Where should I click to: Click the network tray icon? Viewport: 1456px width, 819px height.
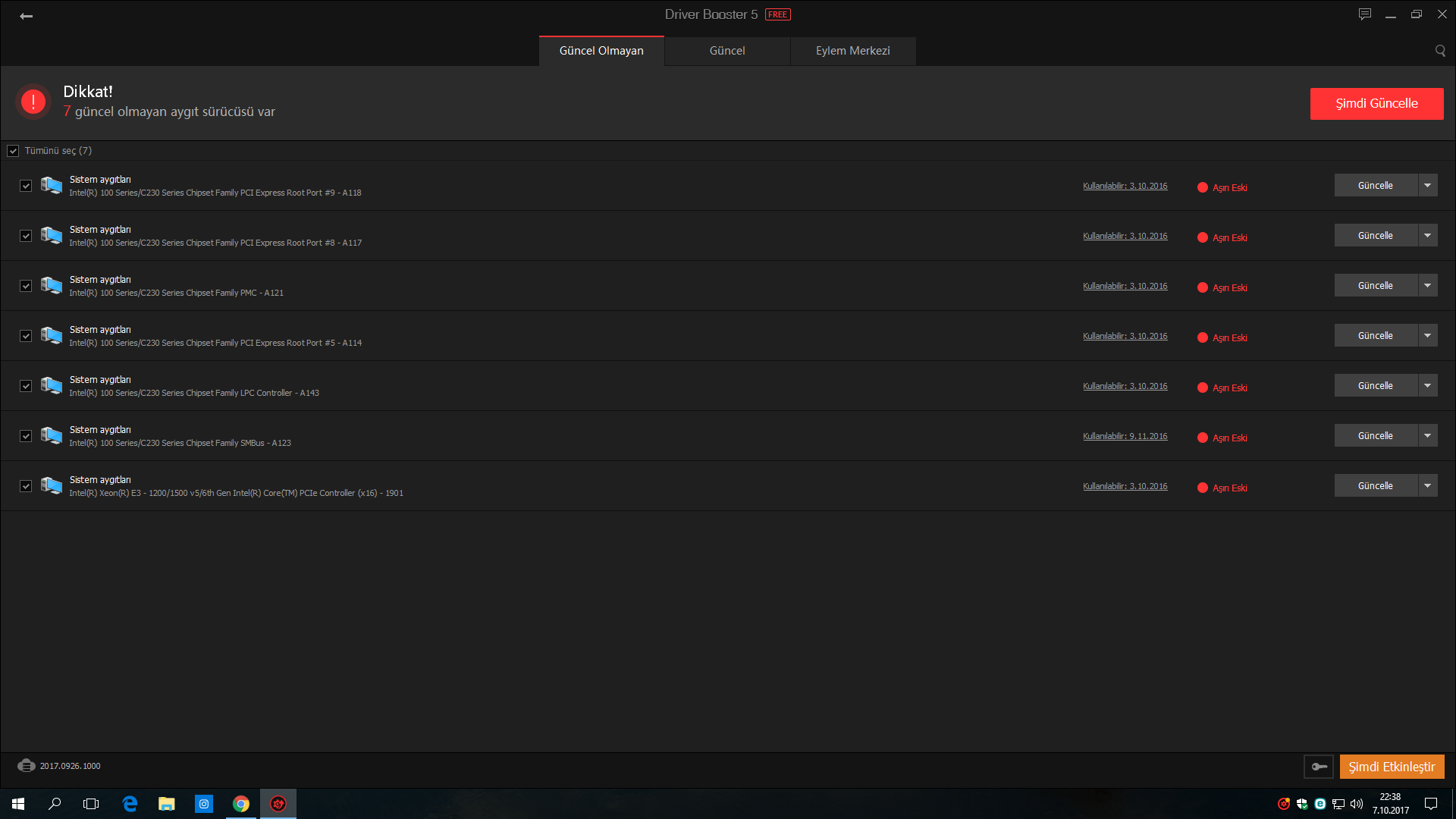(1338, 804)
